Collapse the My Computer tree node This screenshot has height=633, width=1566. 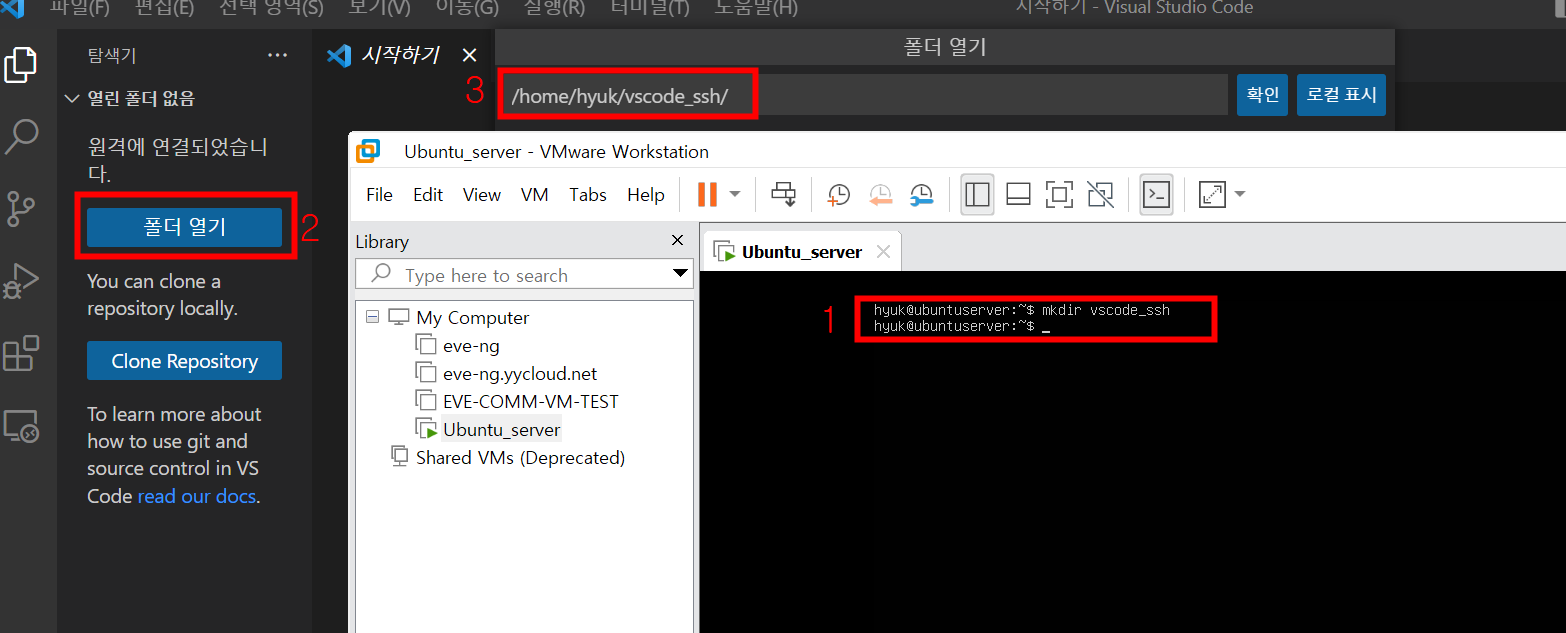[372, 317]
